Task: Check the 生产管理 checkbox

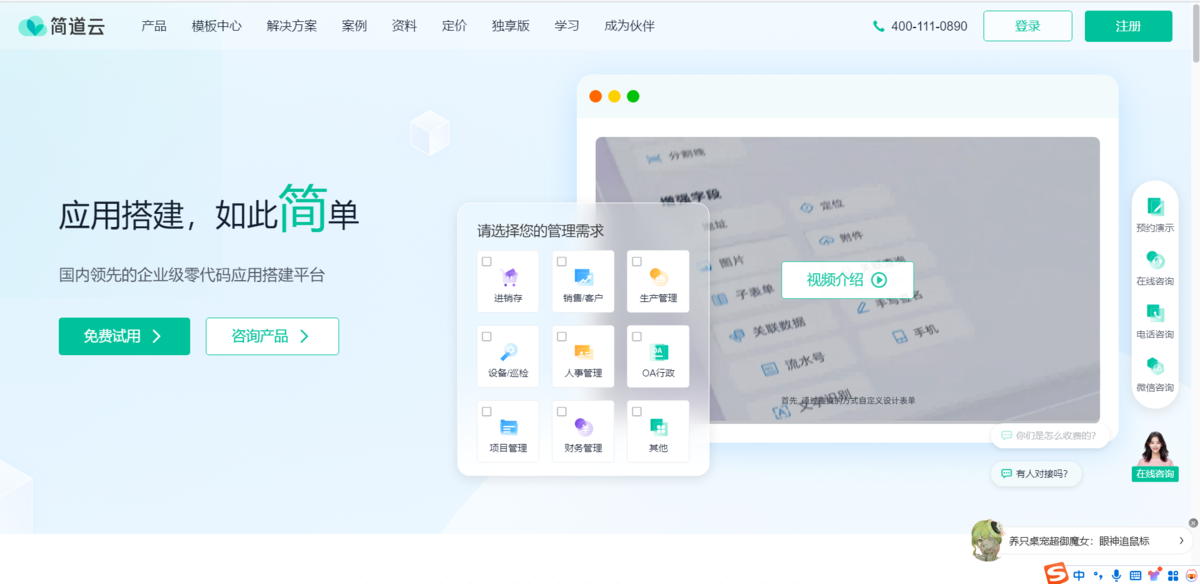Action: pyautogui.click(x=637, y=261)
